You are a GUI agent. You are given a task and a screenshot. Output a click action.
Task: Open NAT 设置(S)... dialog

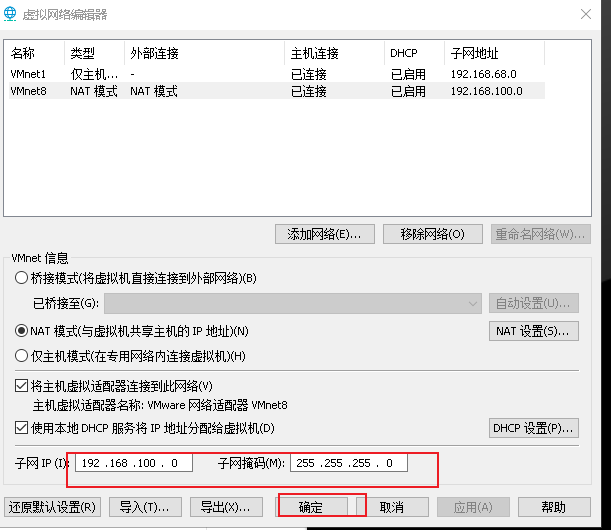pyautogui.click(x=533, y=331)
